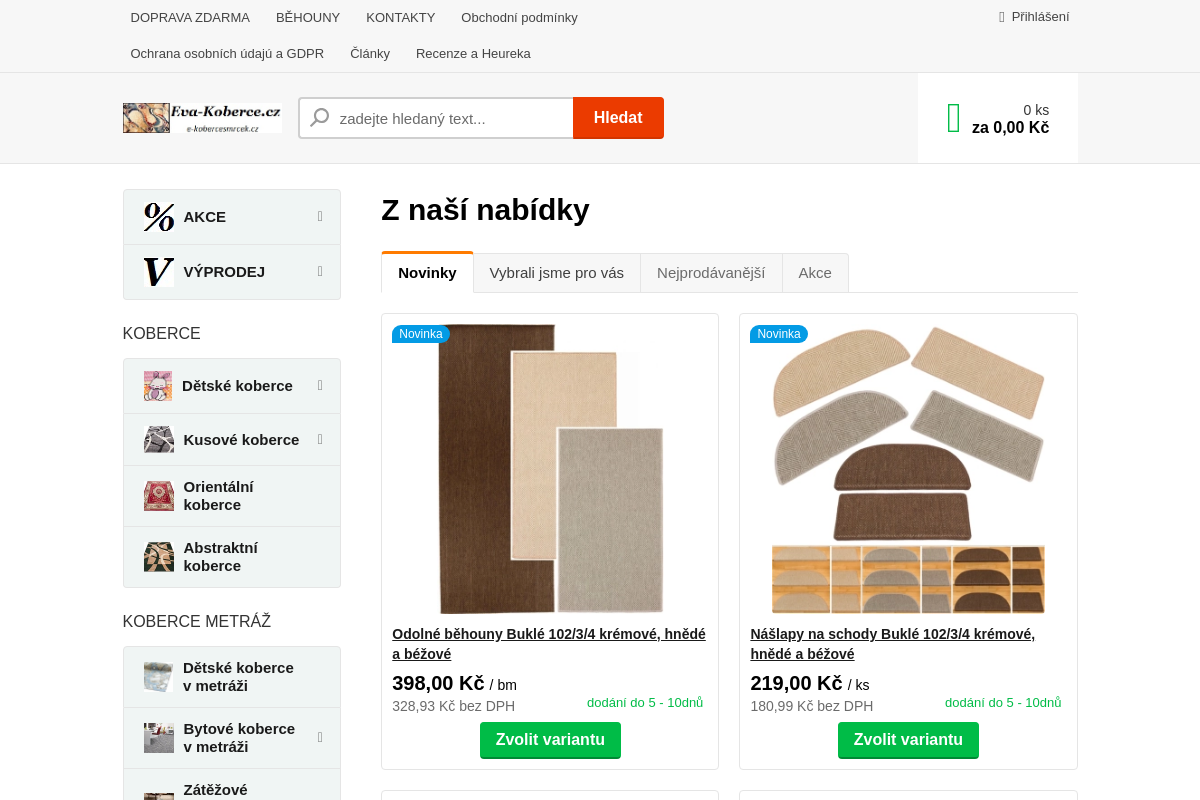Click the V icon next to VÝPRODEJ
This screenshot has height=800, width=1200.
tap(159, 272)
